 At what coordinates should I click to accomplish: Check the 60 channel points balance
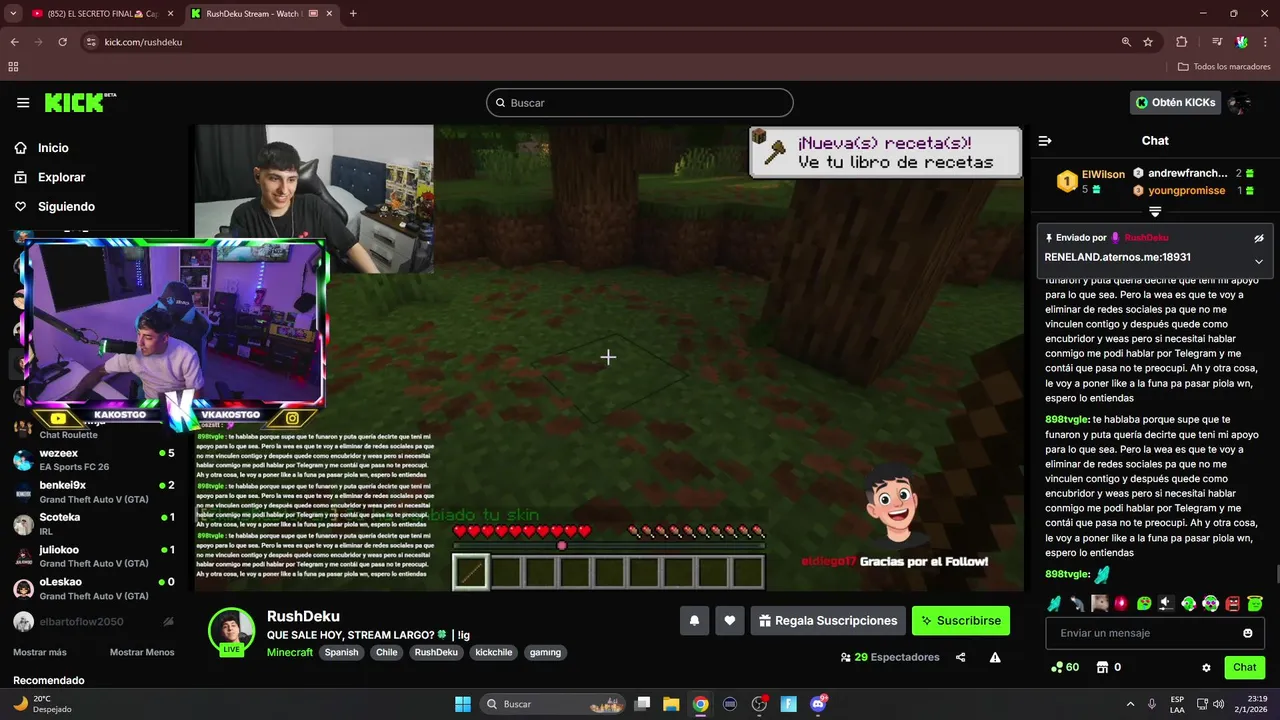click(1065, 667)
